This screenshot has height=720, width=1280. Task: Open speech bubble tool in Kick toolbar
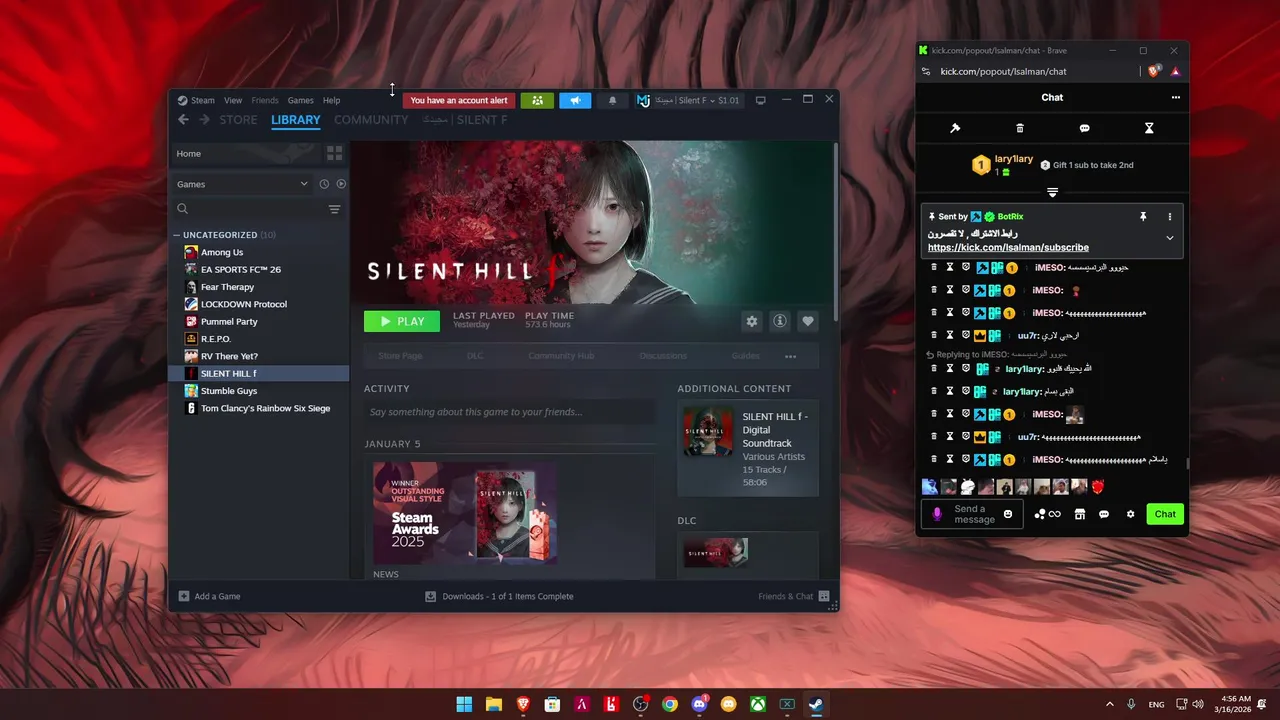tap(1085, 128)
